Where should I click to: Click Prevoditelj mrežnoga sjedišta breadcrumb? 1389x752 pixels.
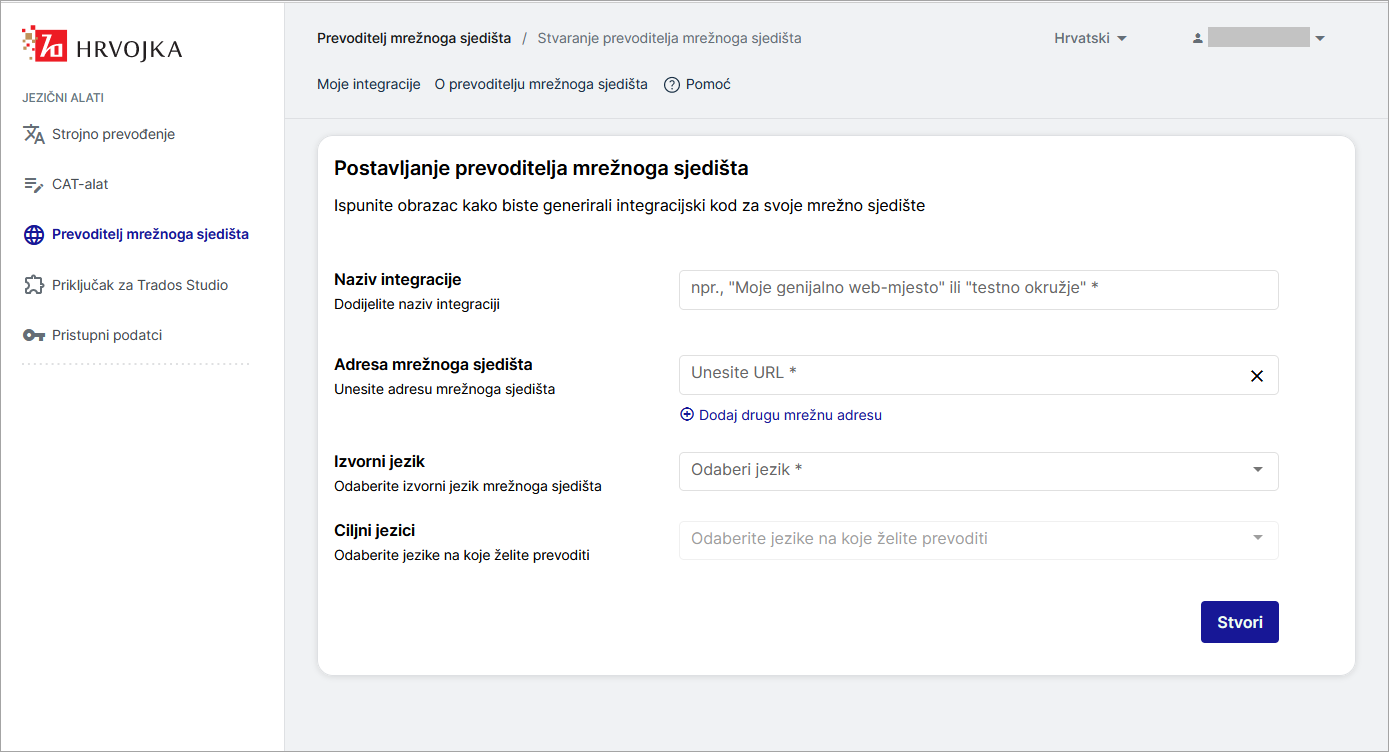(414, 39)
